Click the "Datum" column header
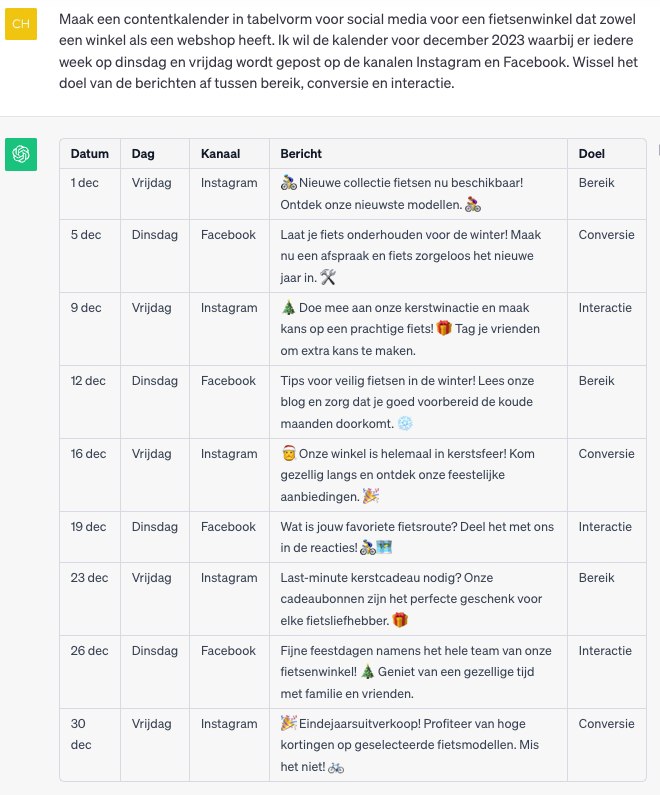This screenshot has height=795, width=660. 90,154
